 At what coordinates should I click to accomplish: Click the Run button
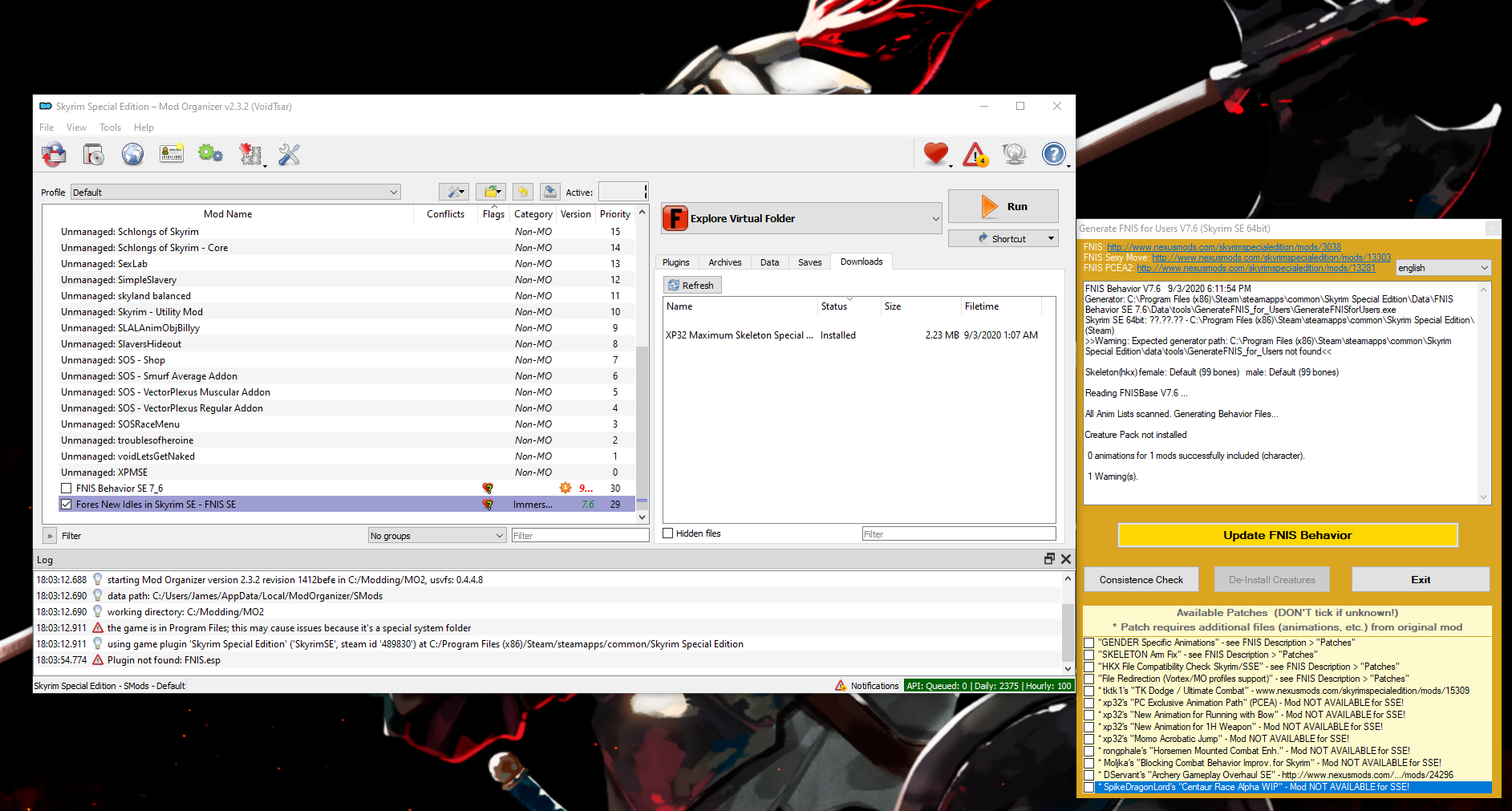click(1003, 206)
